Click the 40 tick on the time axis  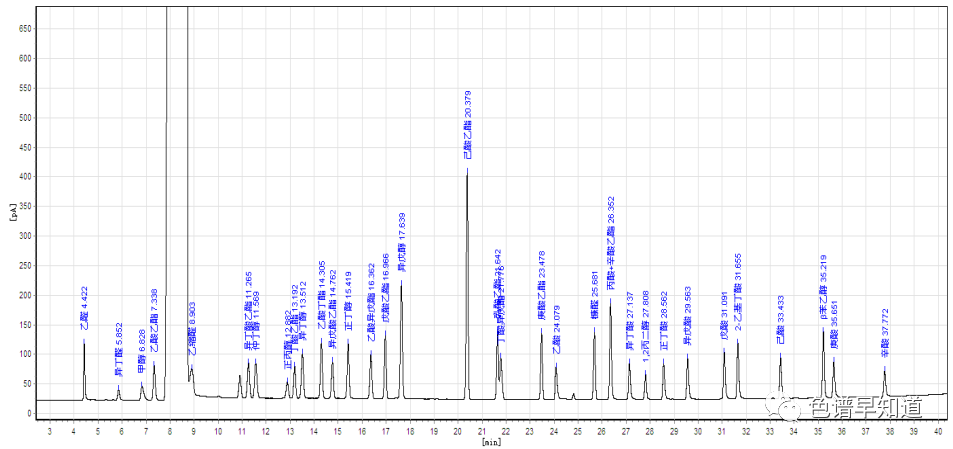click(937, 431)
